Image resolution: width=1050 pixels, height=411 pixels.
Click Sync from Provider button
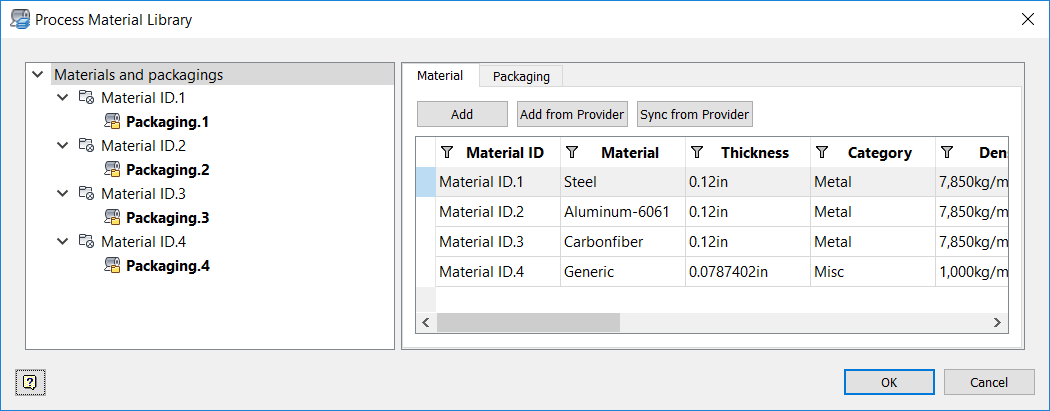point(694,114)
